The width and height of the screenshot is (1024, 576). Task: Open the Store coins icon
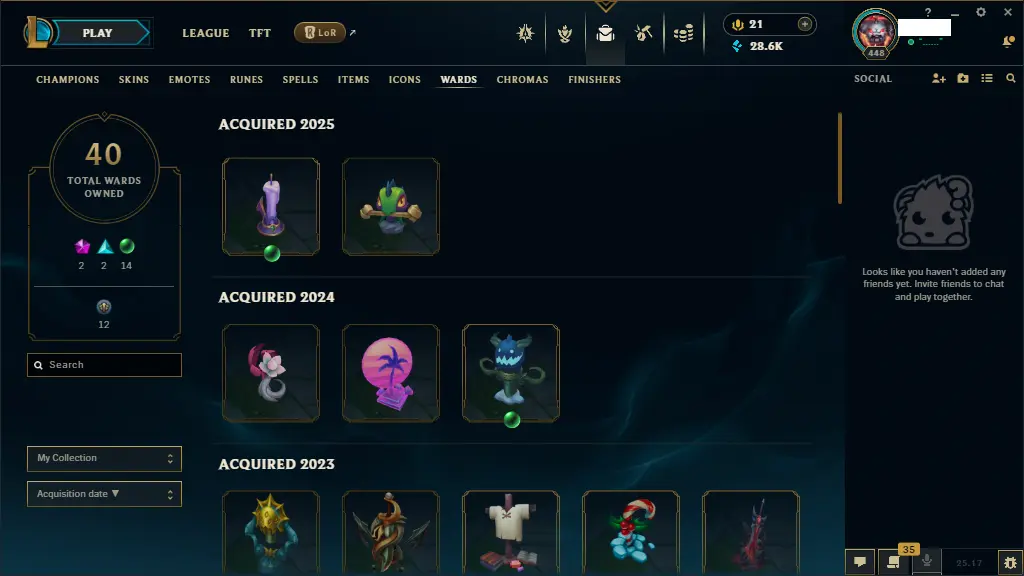tap(683, 33)
